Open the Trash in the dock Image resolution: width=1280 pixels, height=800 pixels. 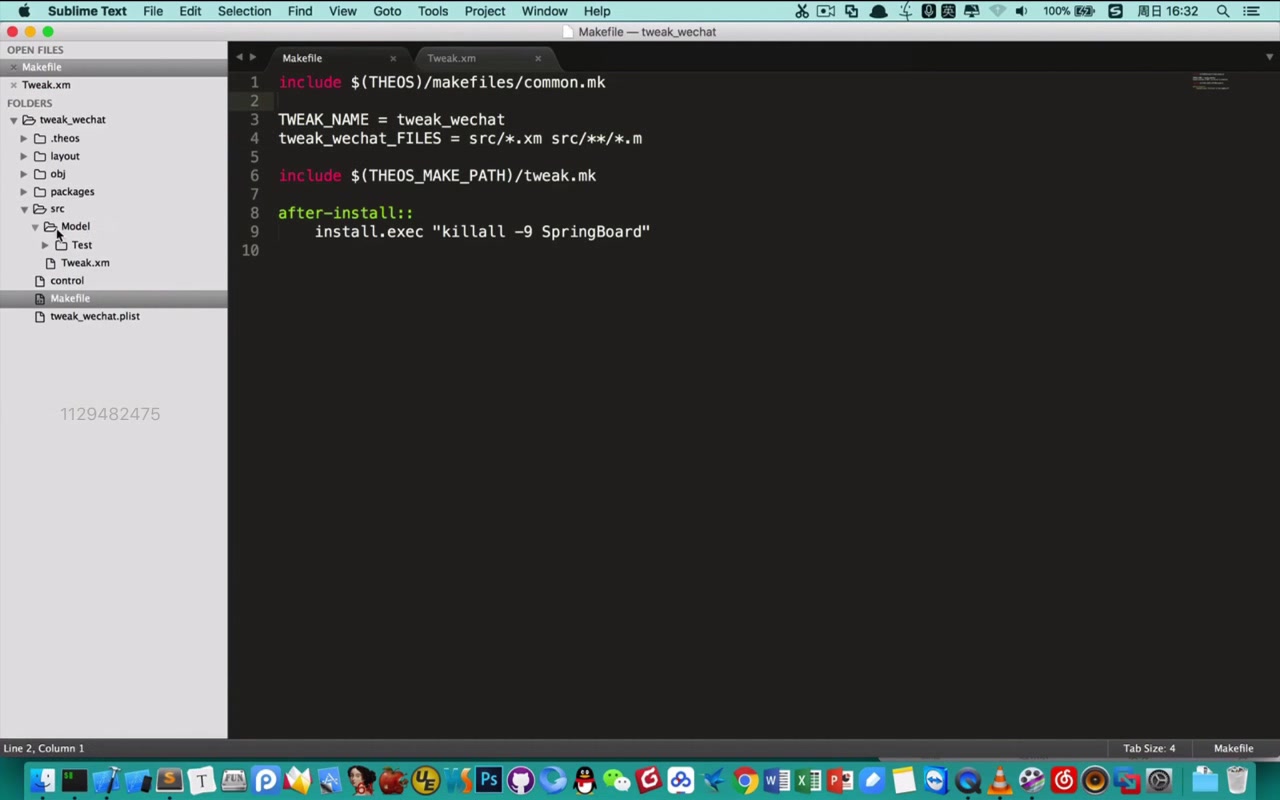point(1237,781)
